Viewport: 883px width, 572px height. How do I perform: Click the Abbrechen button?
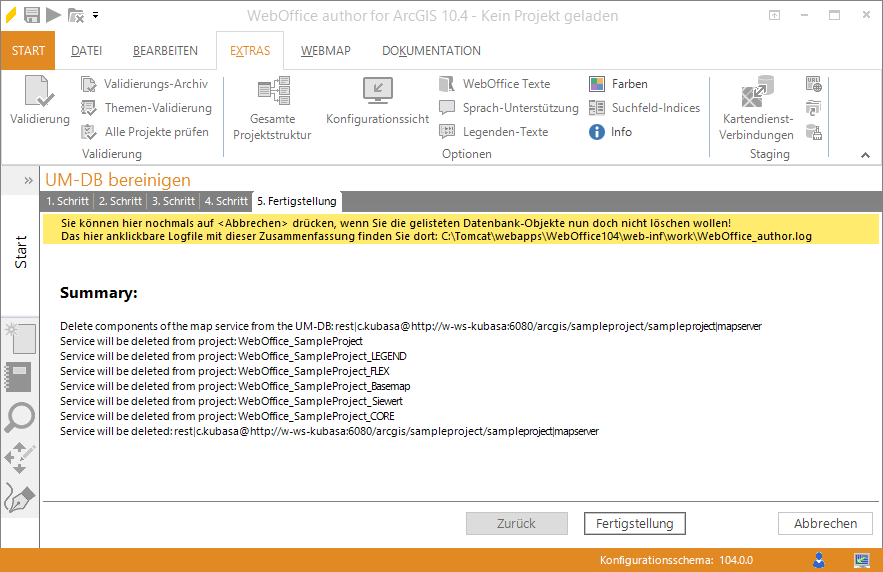(826, 524)
